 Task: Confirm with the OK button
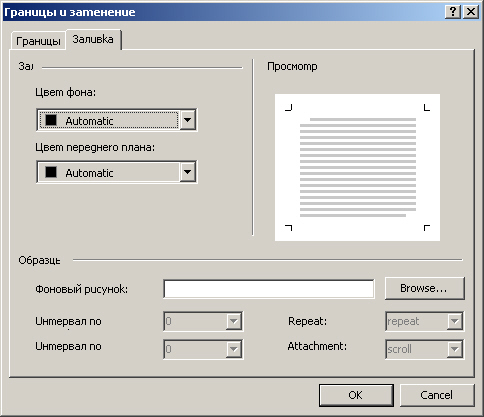click(x=356, y=395)
